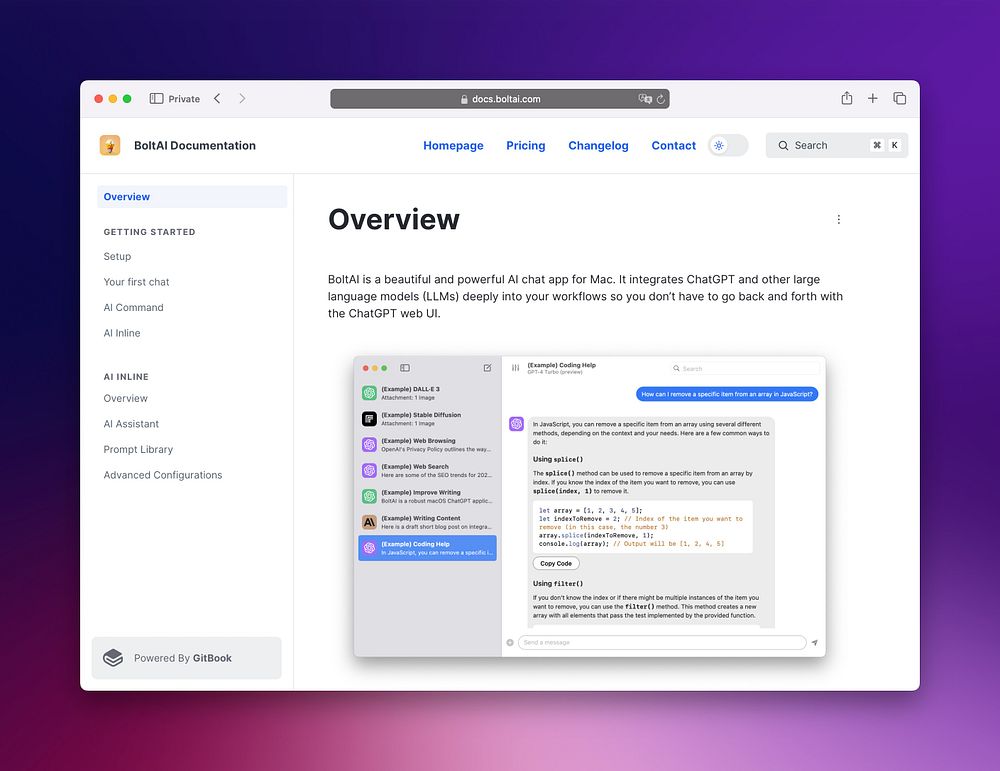1000x771 pixels.
Task: Click the BoltAI logo icon
Action: pyautogui.click(x=110, y=145)
